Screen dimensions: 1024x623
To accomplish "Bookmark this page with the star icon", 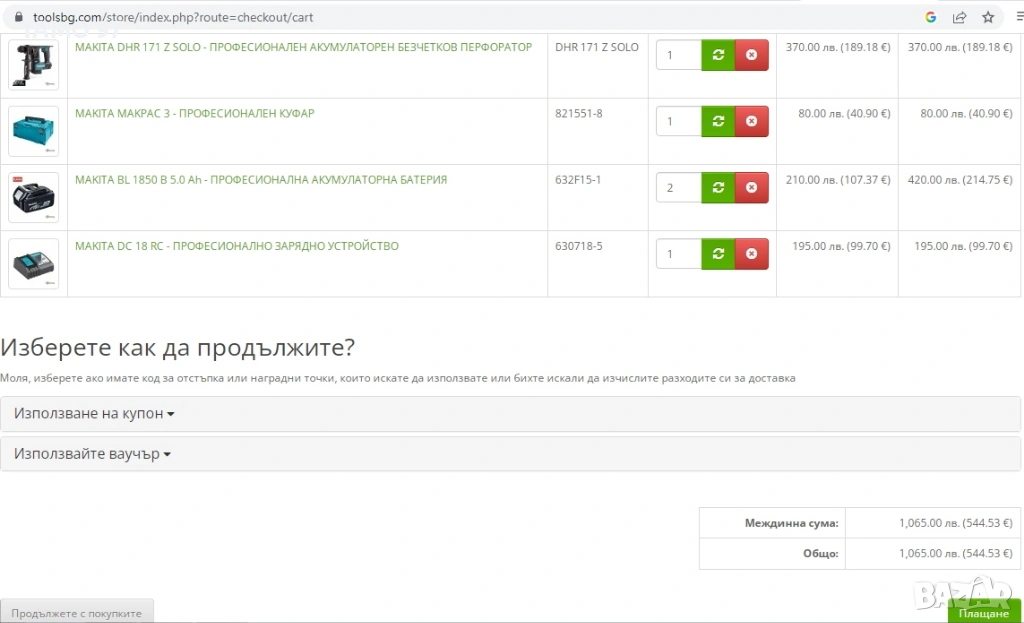I will [988, 17].
